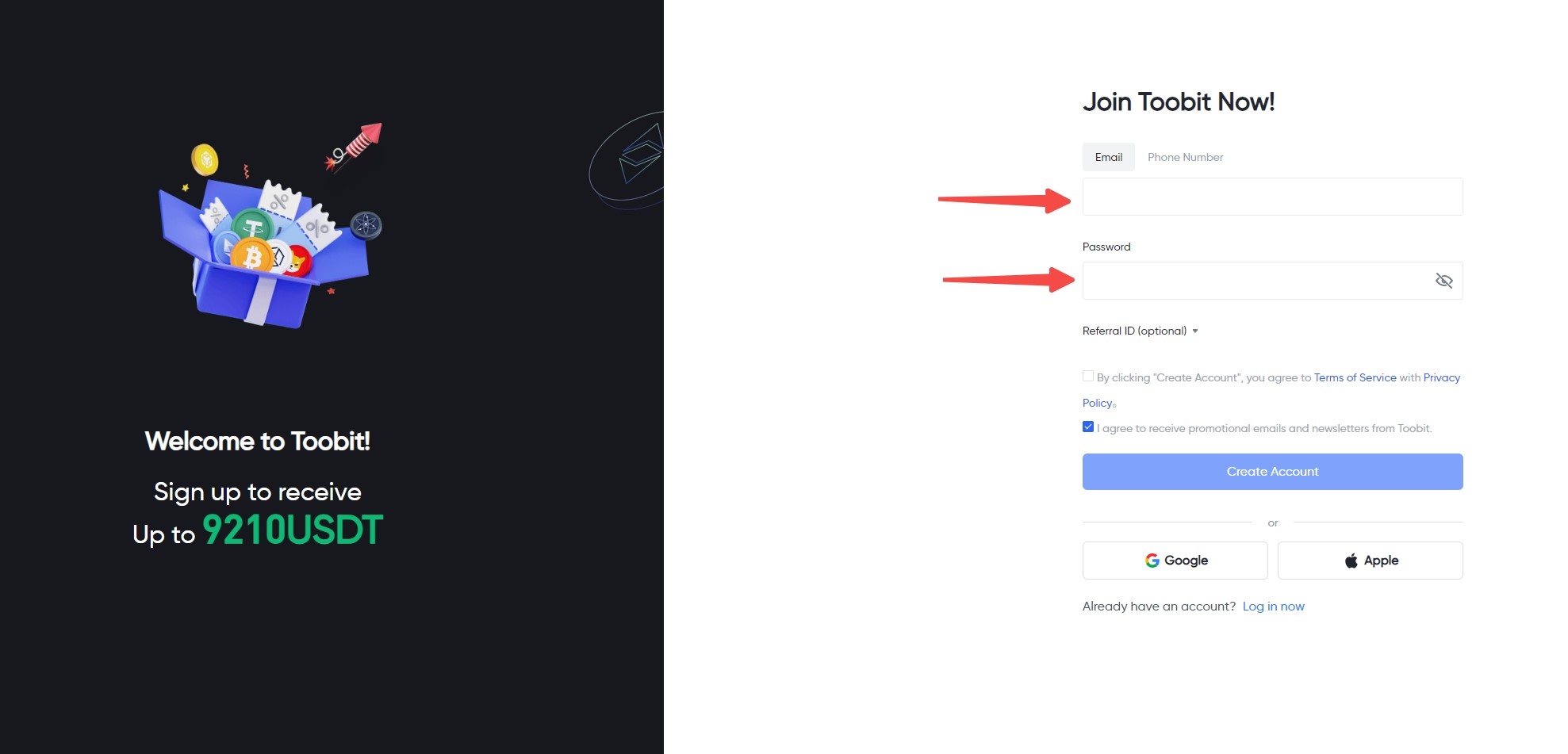Click the red rocket firework icon
Viewport: 1568px width, 754px height.
[x=357, y=145]
